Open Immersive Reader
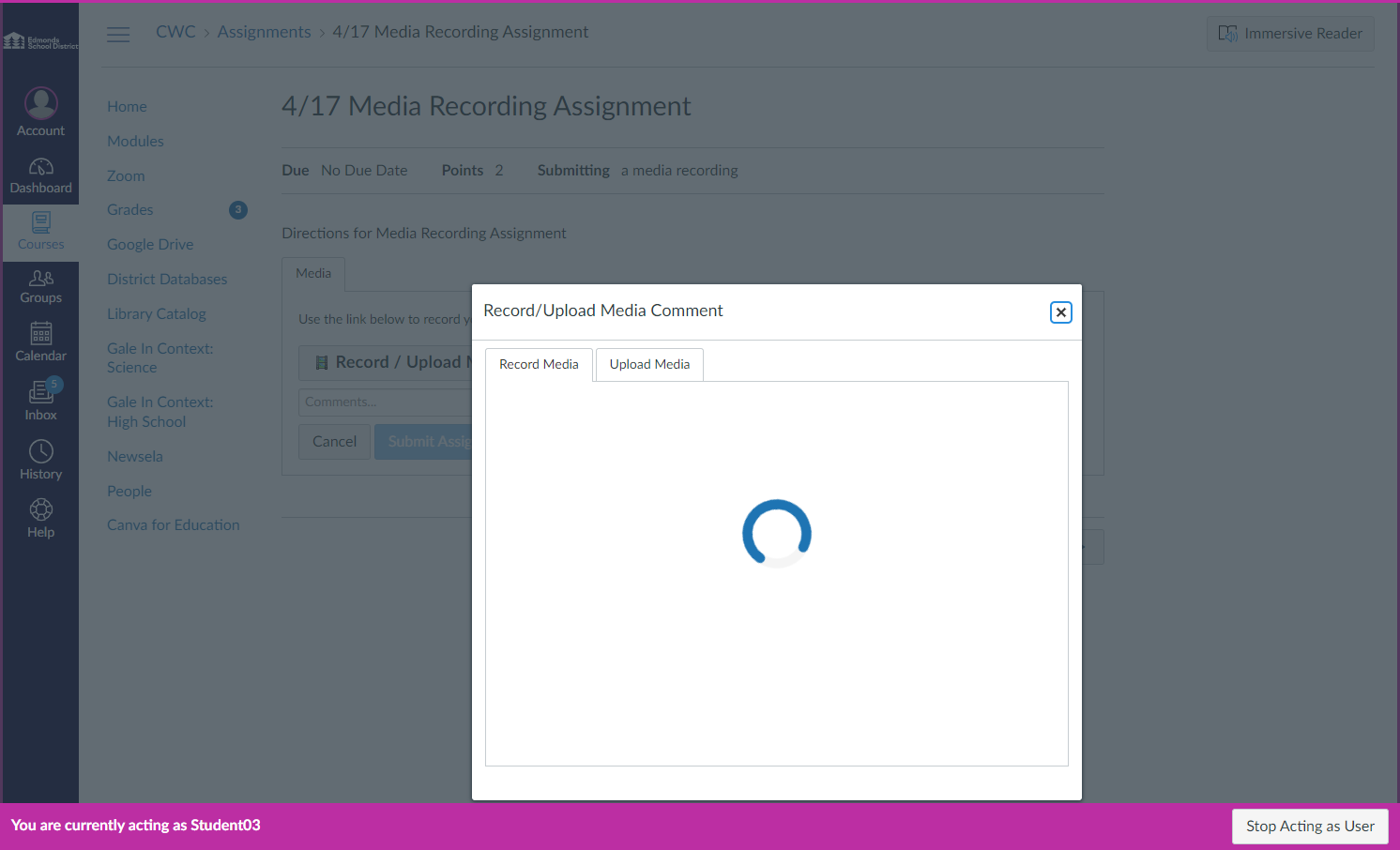Image resolution: width=1400 pixels, height=850 pixels. (x=1290, y=34)
